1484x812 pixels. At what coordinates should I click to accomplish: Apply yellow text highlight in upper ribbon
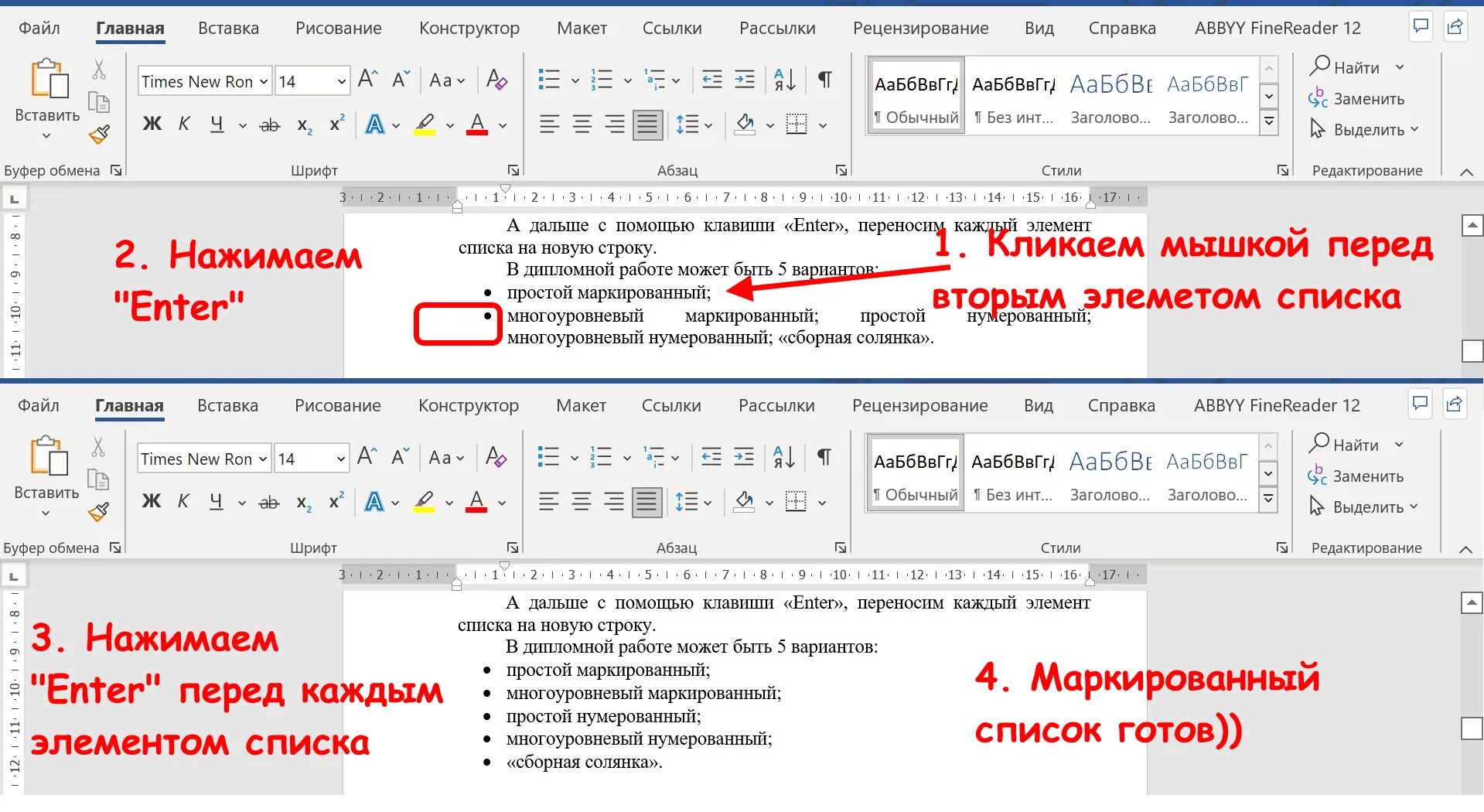pos(425,124)
